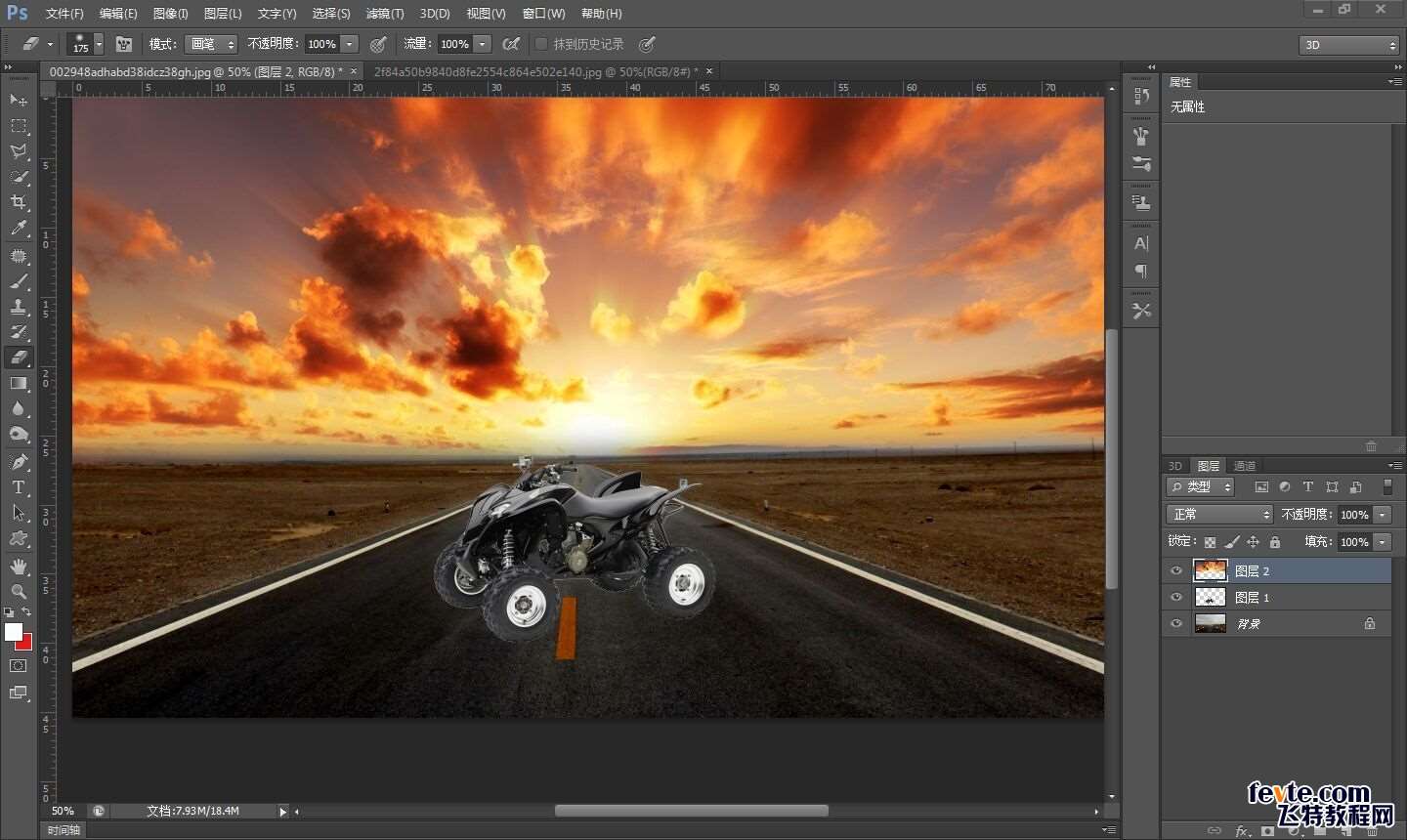Toggle lock transparent pixels
This screenshot has height=840, width=1407.
(1211, 541)
